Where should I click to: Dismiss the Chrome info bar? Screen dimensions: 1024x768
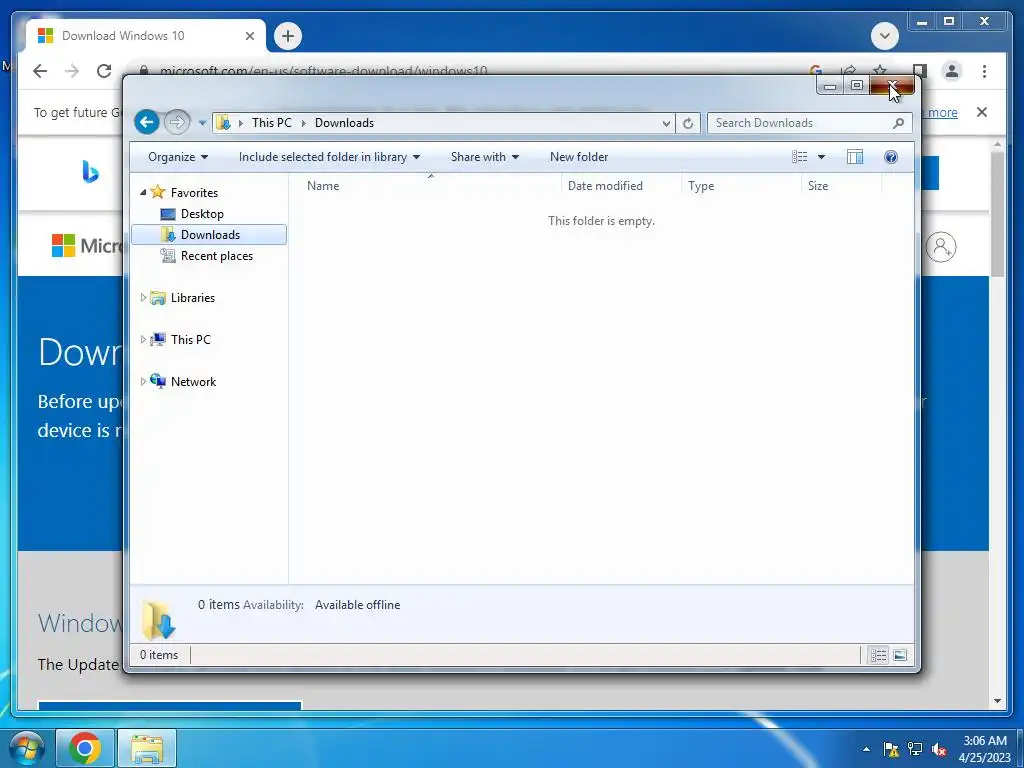point(981,112)
